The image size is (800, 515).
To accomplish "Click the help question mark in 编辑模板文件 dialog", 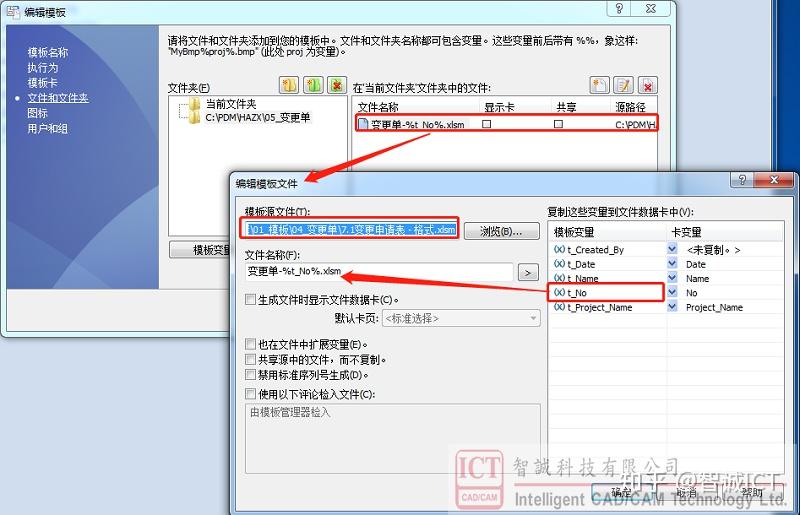I will 742,180.
